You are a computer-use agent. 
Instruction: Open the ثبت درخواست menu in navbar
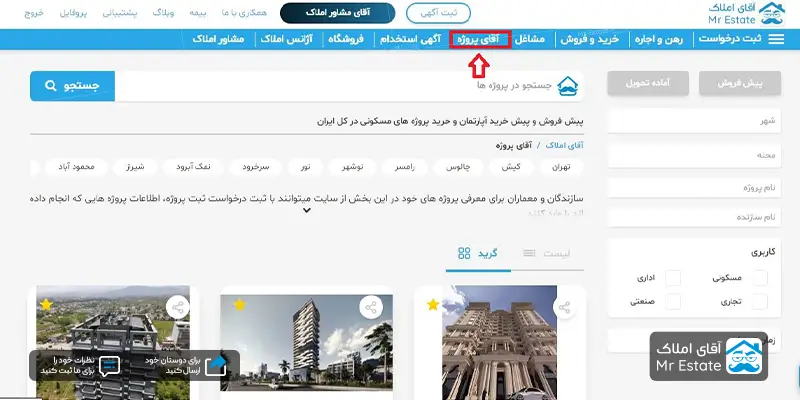(749, 39)
